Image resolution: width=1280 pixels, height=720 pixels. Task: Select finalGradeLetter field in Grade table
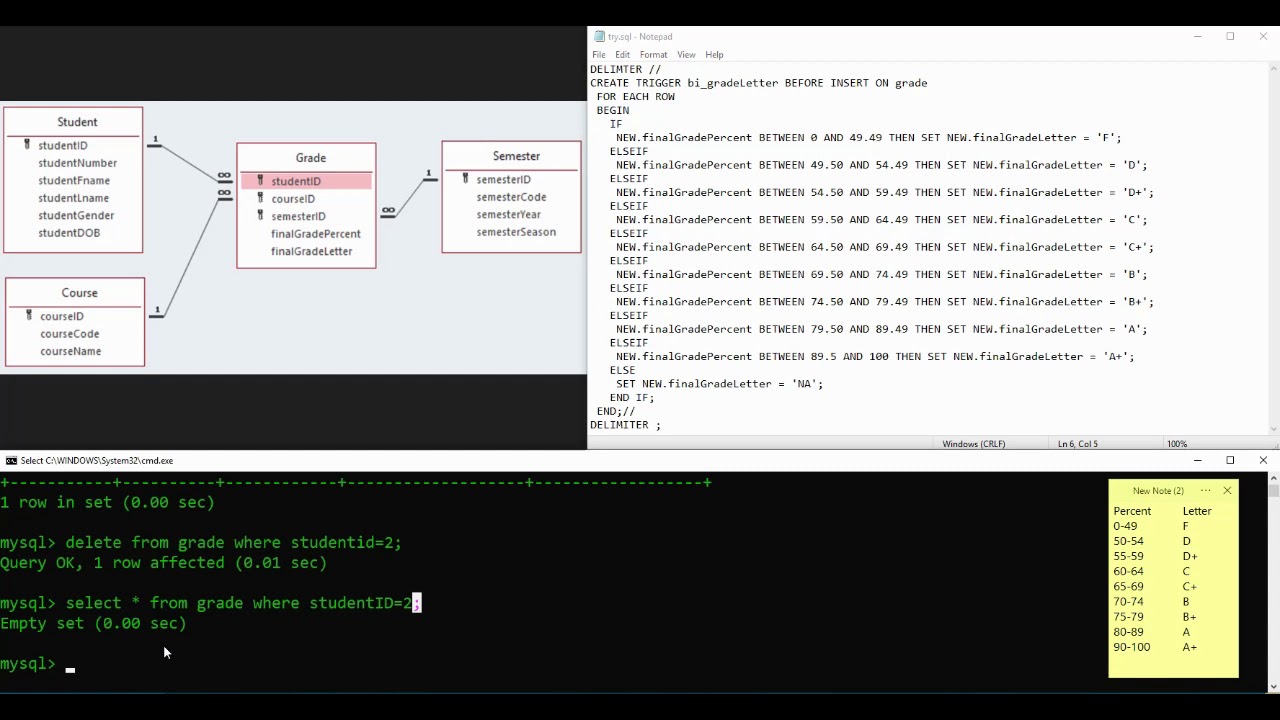click(311, 251)
